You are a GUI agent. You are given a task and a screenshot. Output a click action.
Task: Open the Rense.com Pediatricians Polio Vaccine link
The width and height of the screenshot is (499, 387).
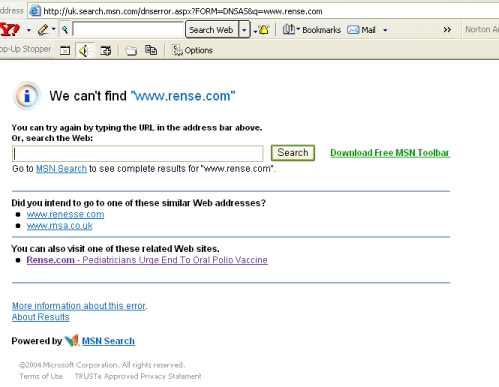coord(147,260)
